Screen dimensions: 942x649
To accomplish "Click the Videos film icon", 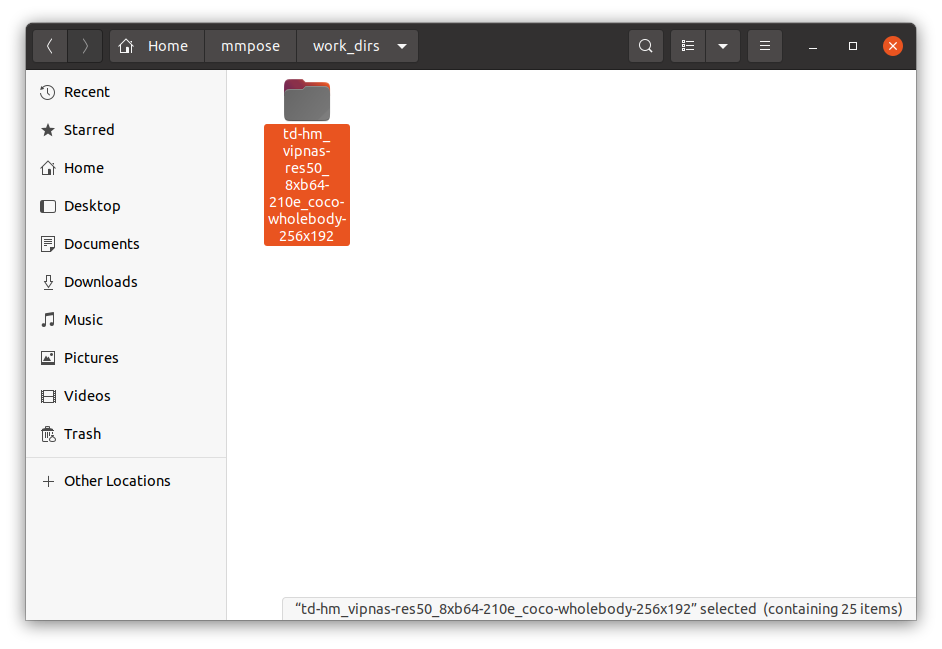I will pos(47,396).
